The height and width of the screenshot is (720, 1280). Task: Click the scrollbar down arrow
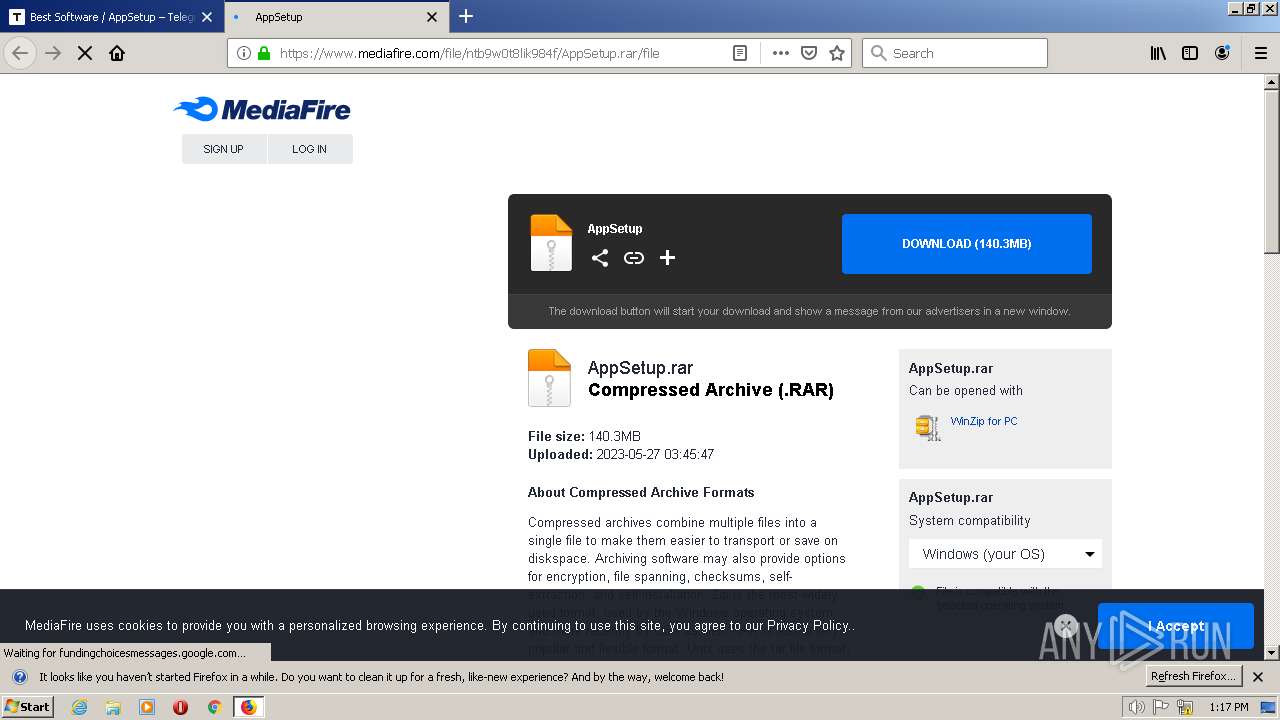(1271, 652)
